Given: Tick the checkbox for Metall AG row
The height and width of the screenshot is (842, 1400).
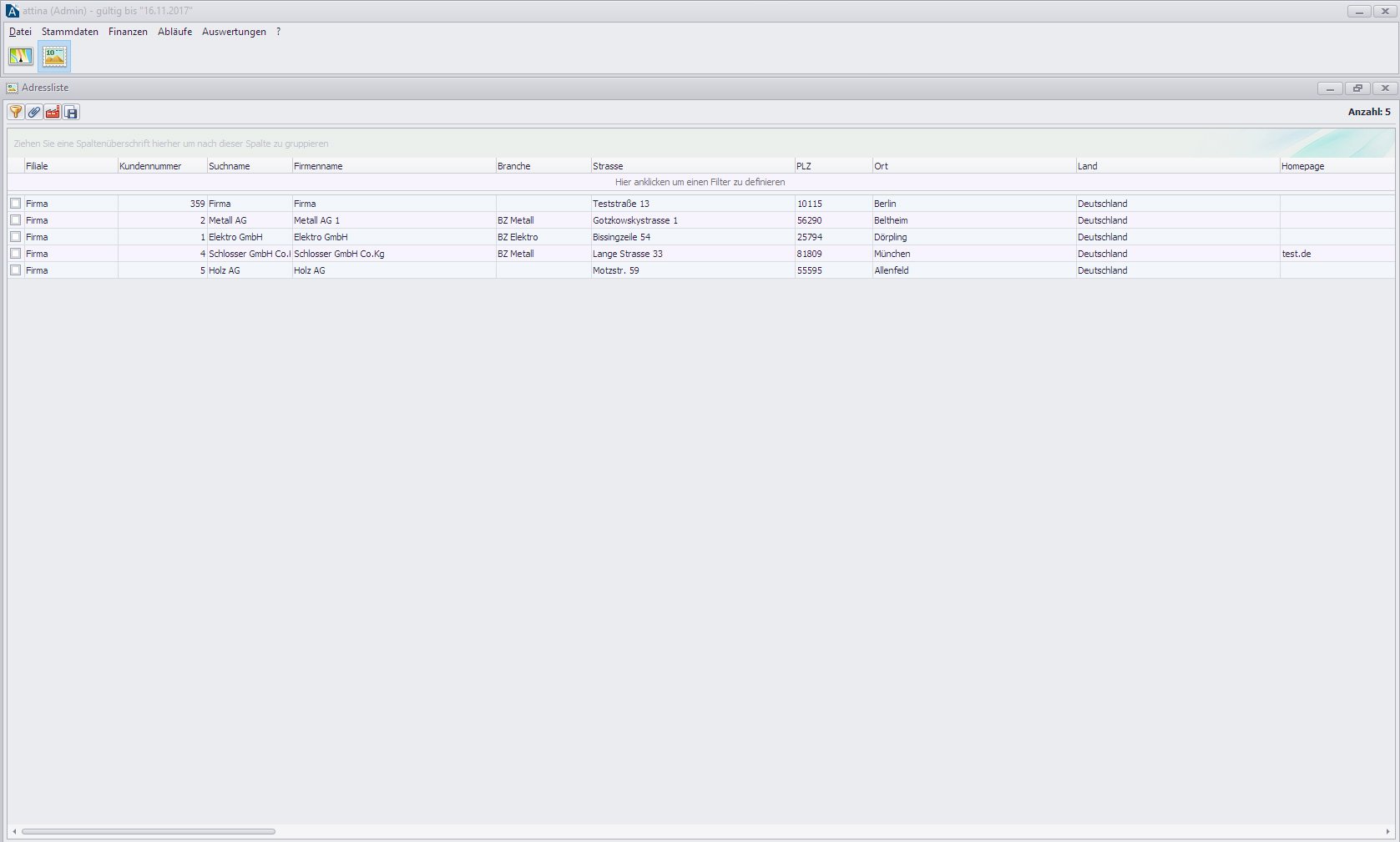Looking at the screenshot, I should (x=16, y=220).
